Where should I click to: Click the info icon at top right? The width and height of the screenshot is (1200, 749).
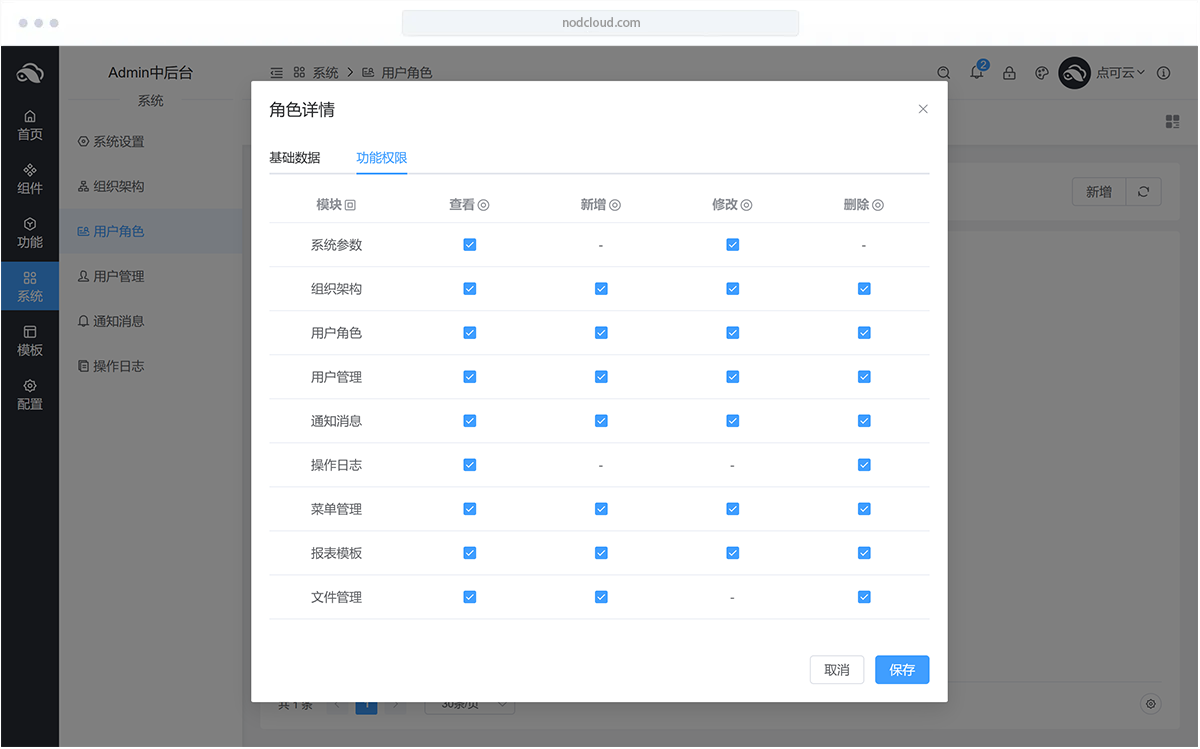[x=1163, y=73]
